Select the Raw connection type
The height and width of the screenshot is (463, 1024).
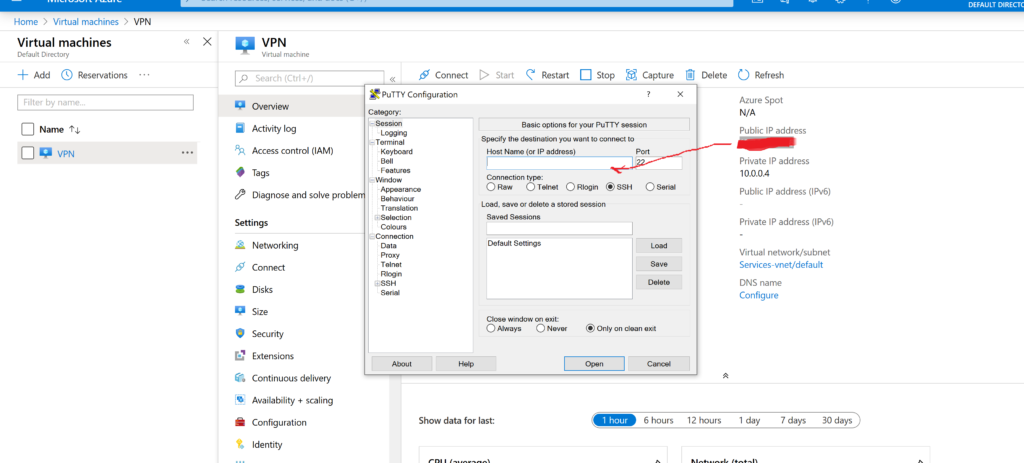click(x=491, y=187)
